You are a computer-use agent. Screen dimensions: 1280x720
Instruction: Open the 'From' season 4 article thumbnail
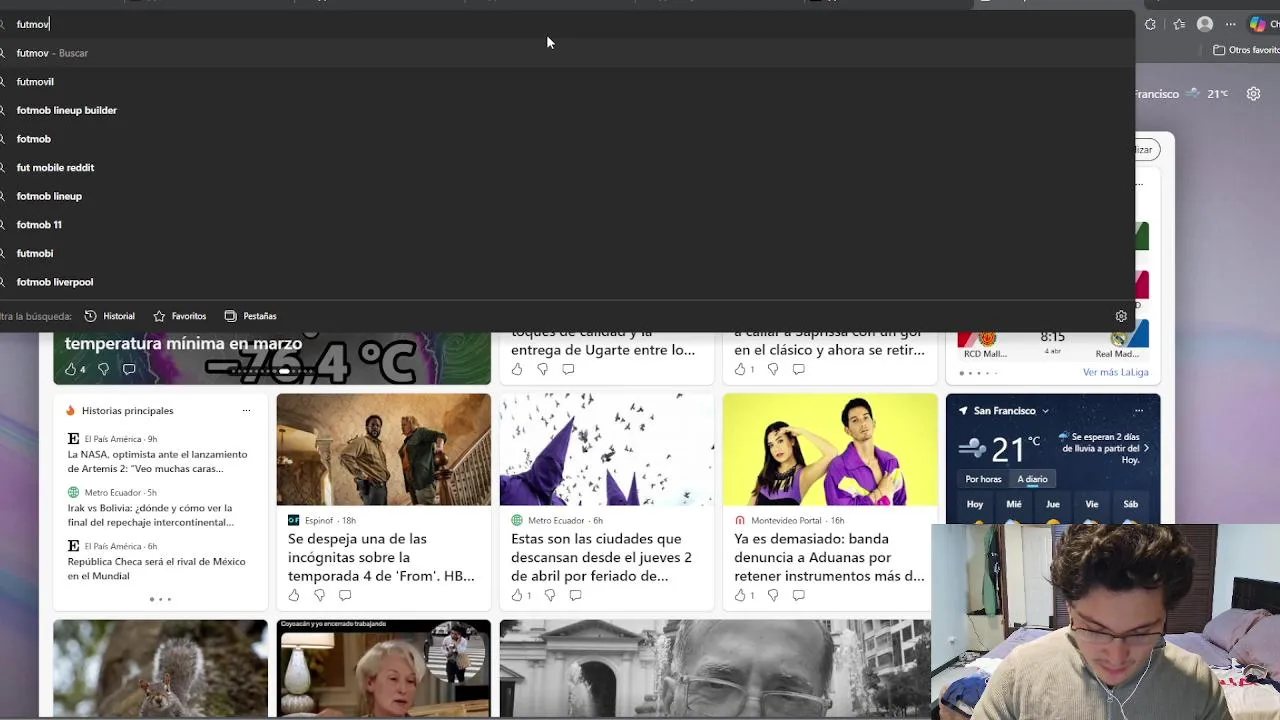[x=384, y=450]
